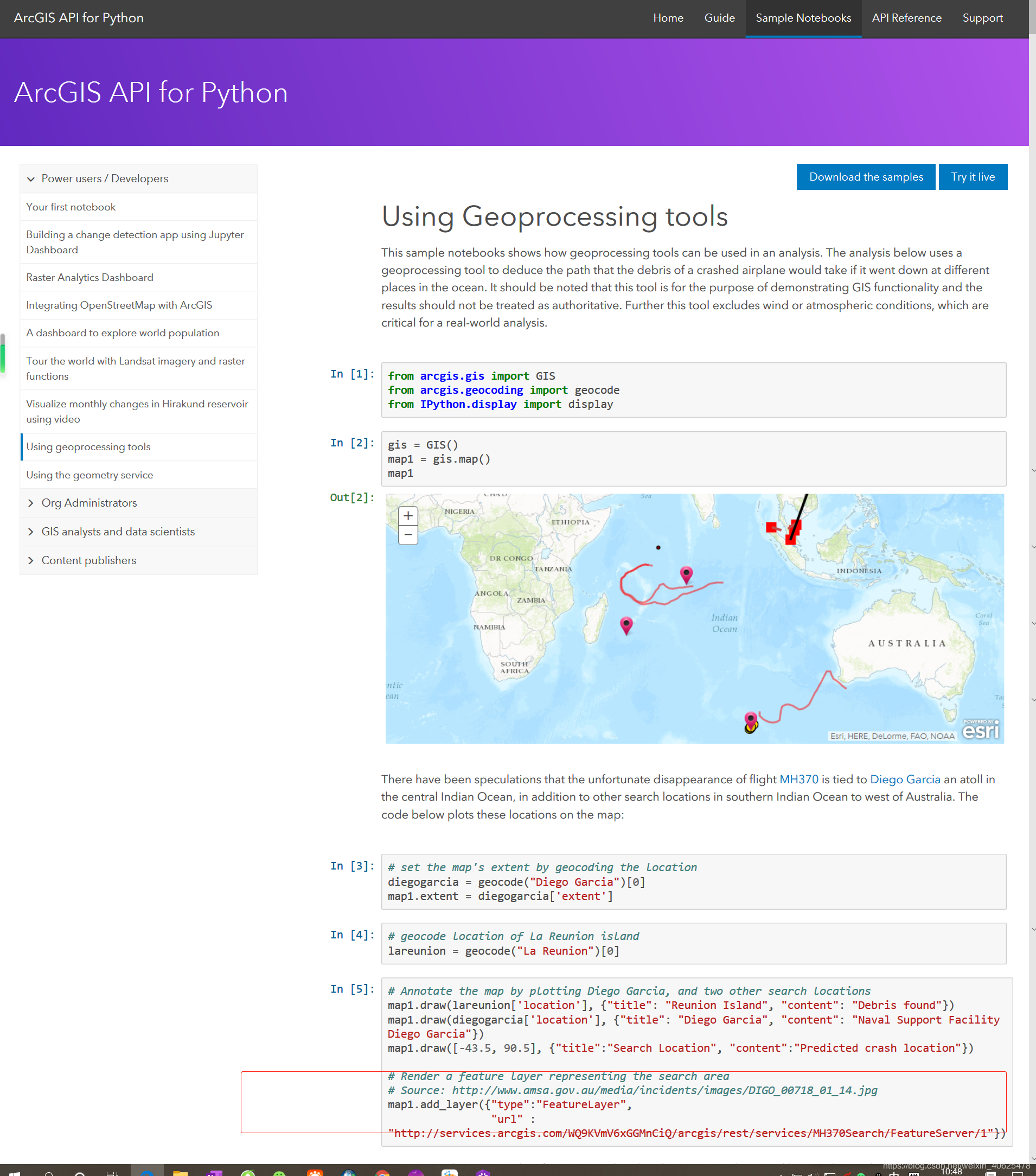Click the map attribution Esri, HERE, DeLorme text
This screenshot has width=1036, height=1176.
click(x=892, y=736)
